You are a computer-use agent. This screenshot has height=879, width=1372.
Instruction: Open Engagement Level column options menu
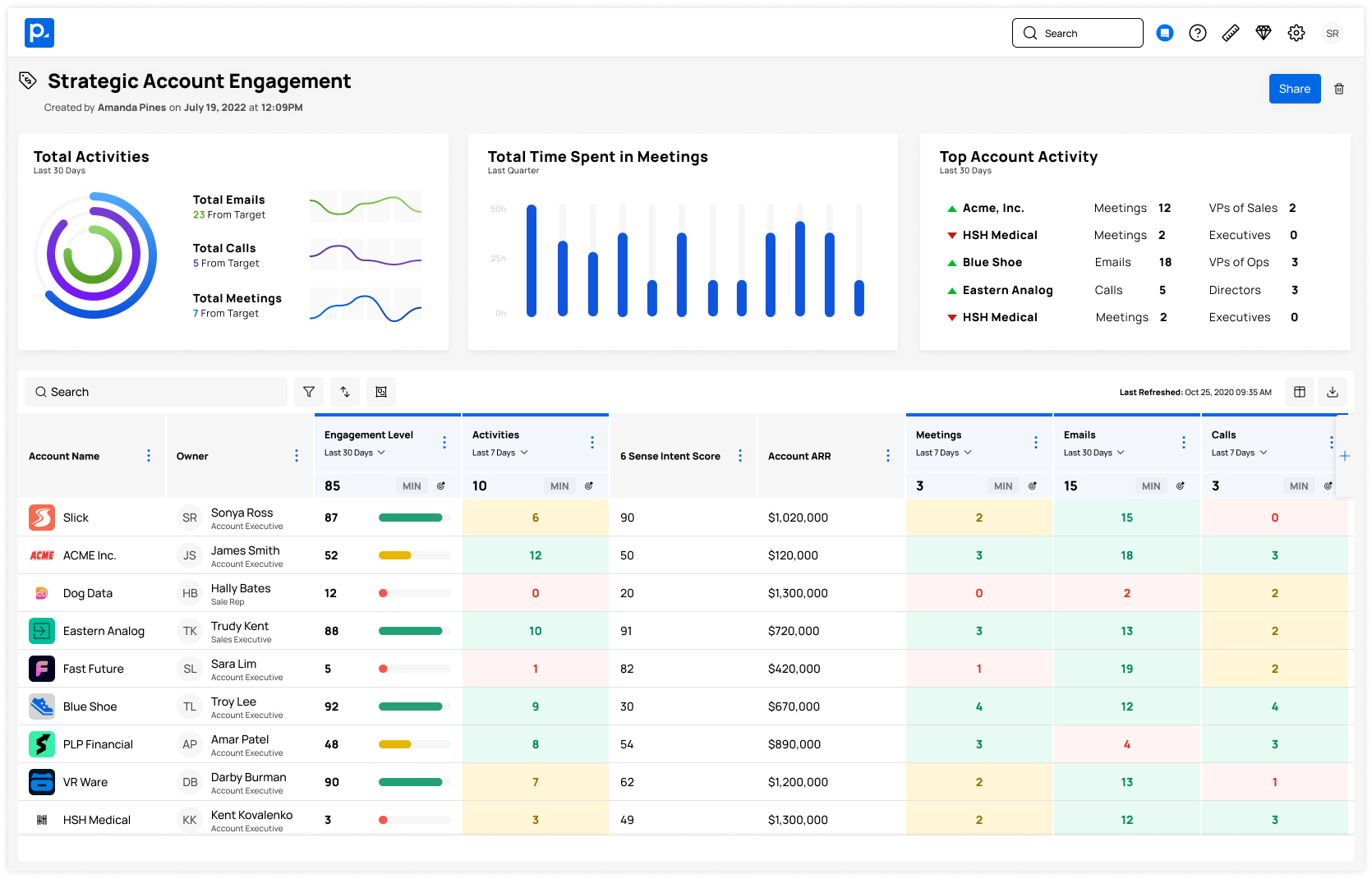(444, 443)
